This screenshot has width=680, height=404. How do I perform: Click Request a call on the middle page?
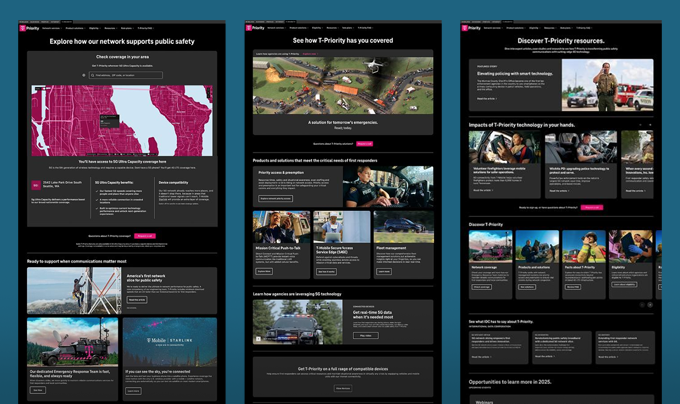click(x=364, y=143)
